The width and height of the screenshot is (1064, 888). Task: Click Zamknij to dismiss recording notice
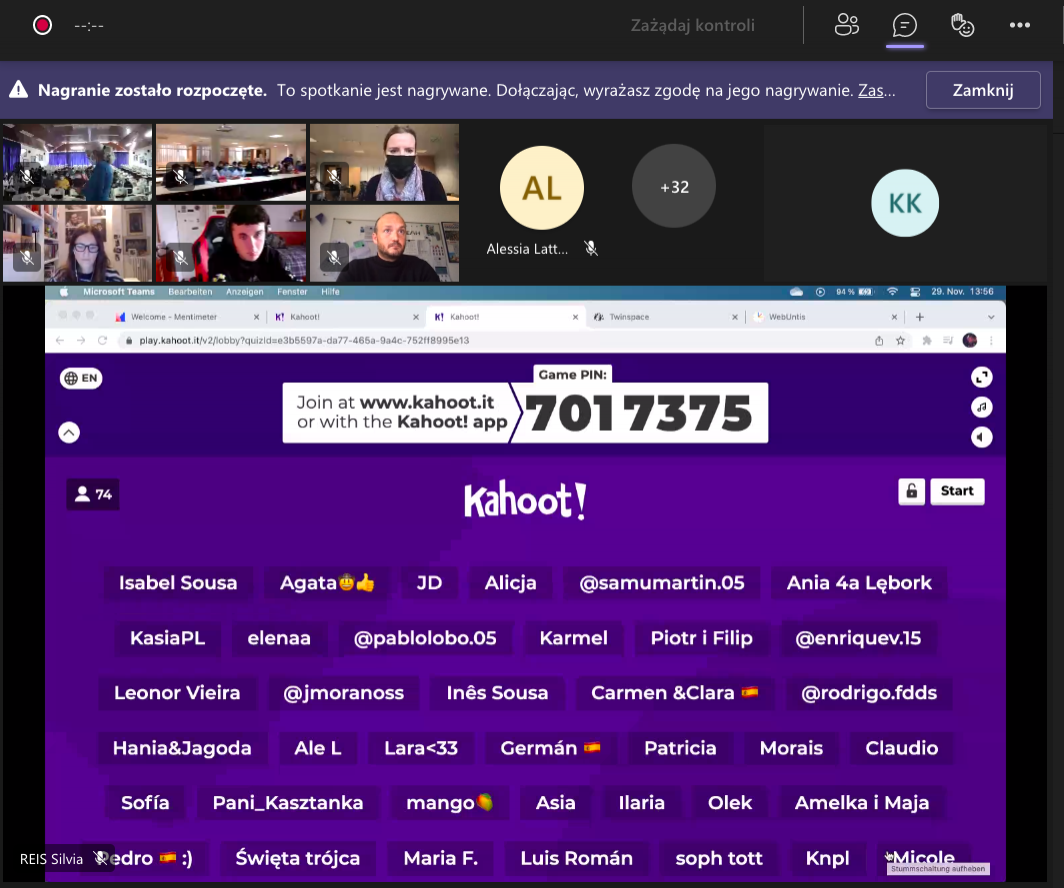click(x=982, y=90)
